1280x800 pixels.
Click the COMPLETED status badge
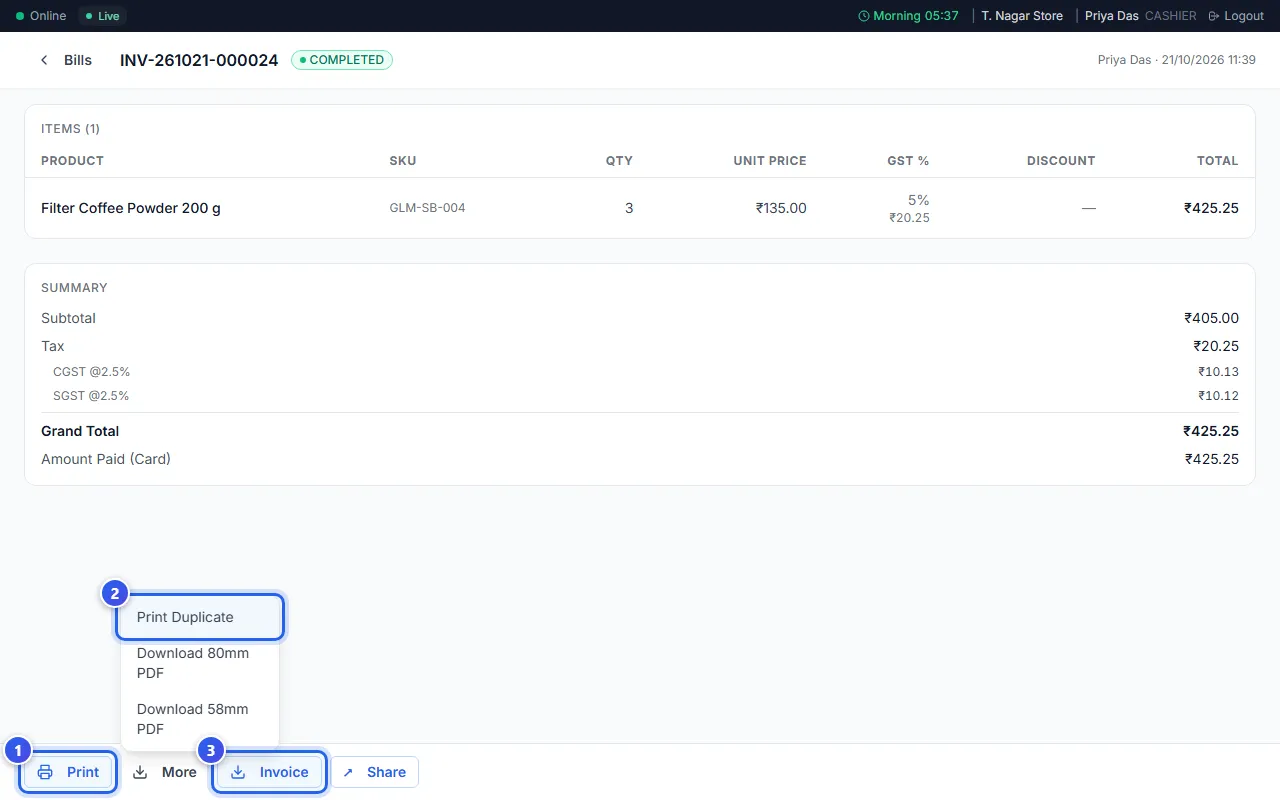[342, 60]
